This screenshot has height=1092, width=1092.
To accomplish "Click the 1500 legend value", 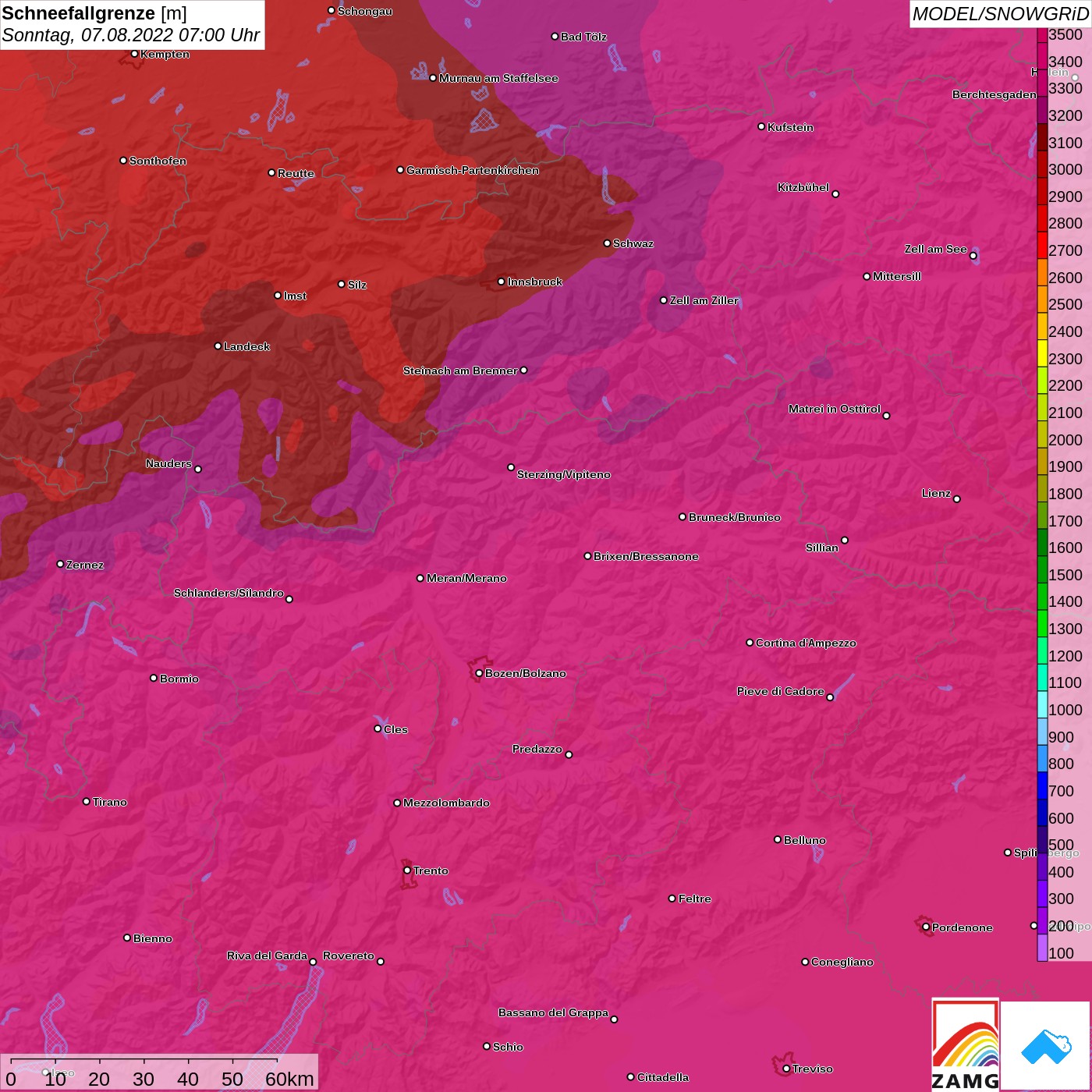I will [x=1065, y=575].
